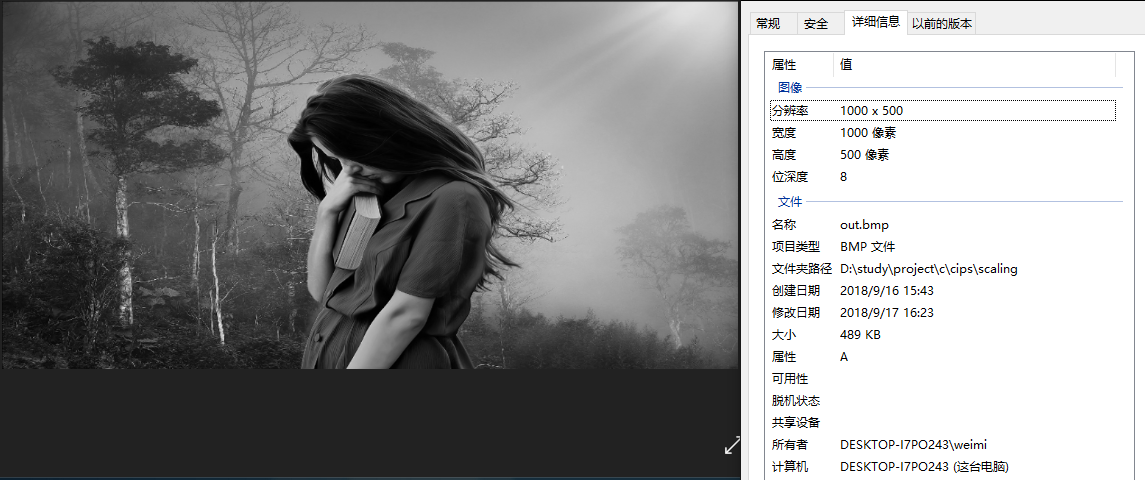Screen dimensions: 1146x480
Task: Select the 宽度 row label
Action: pos(783,133)
